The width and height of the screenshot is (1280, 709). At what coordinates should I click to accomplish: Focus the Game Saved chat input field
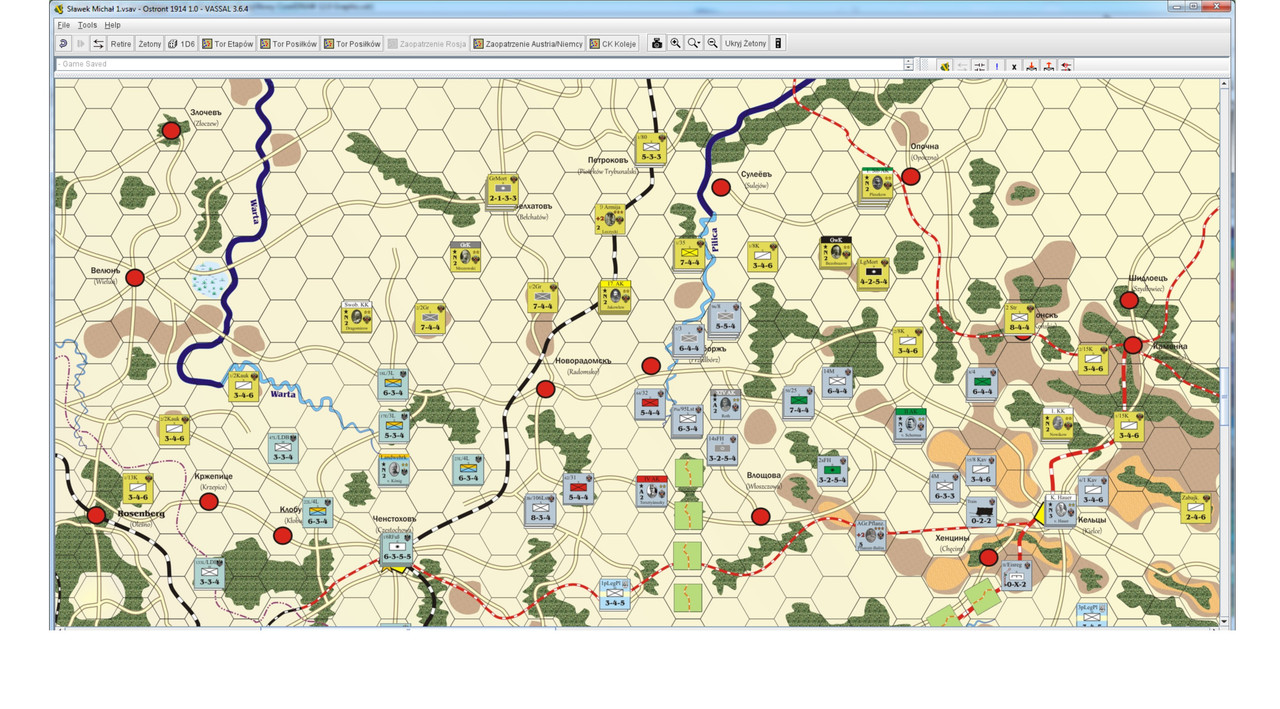point(479,64)
